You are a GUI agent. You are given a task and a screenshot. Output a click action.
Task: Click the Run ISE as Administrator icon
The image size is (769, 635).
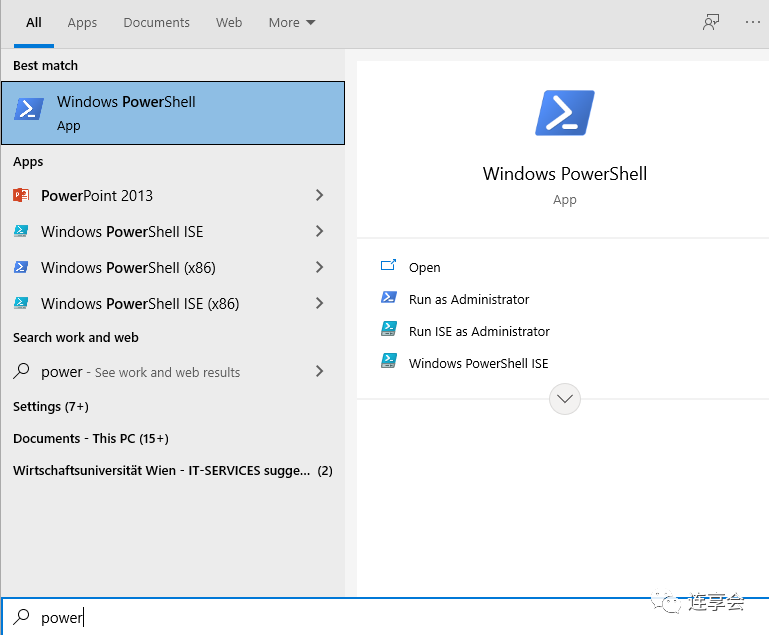tap(388, 329)
